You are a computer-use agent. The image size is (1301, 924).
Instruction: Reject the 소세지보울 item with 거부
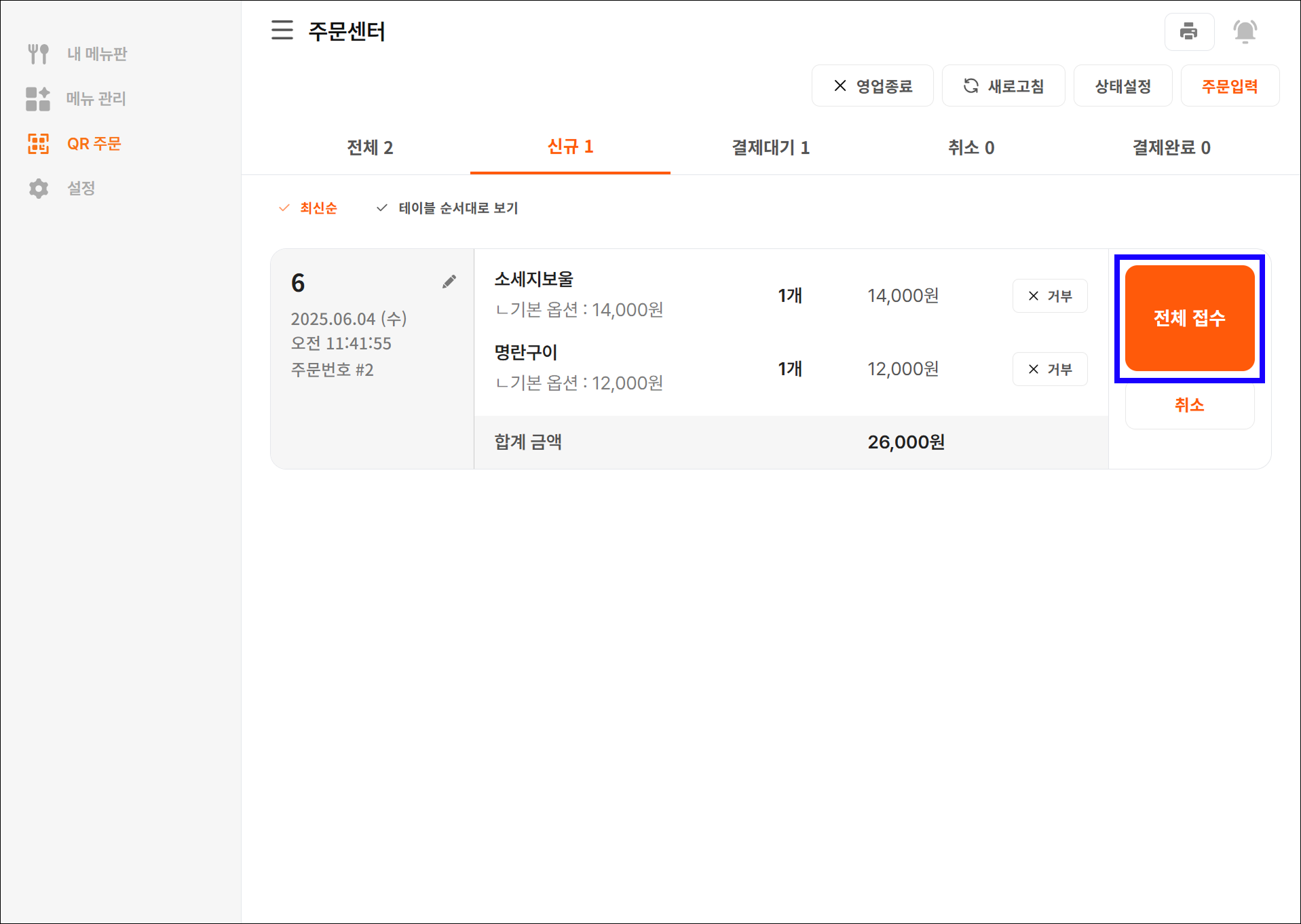coord(1050,296)
